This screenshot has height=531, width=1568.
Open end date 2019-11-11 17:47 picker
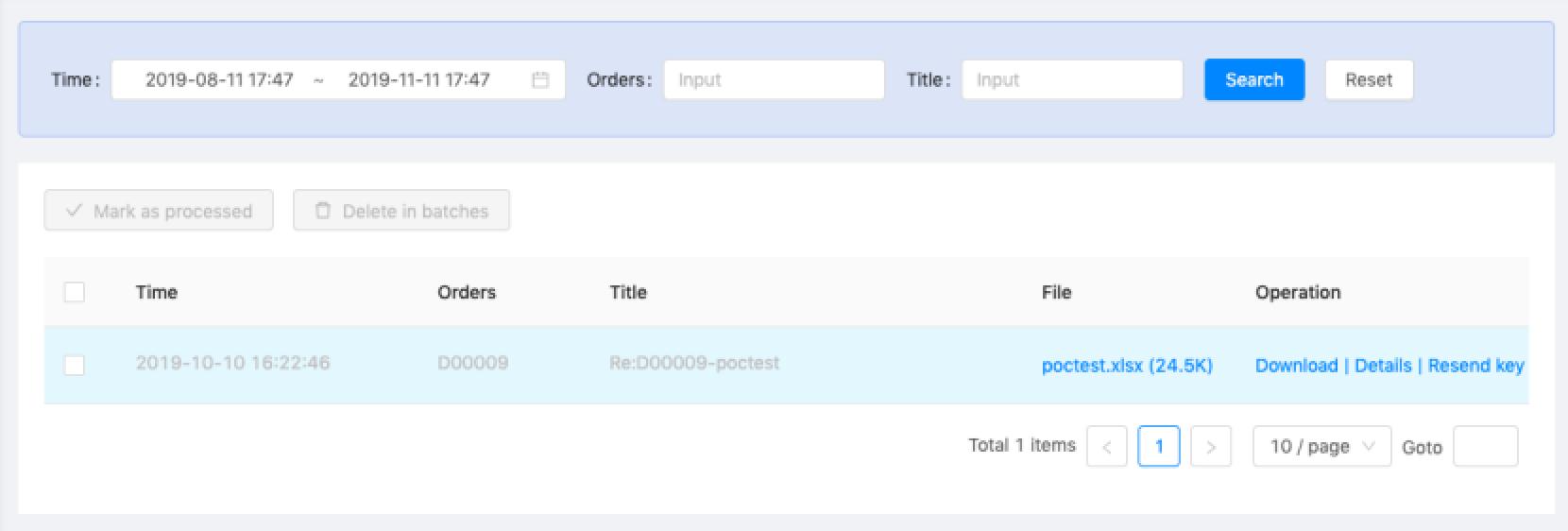[x=419, y=80]
